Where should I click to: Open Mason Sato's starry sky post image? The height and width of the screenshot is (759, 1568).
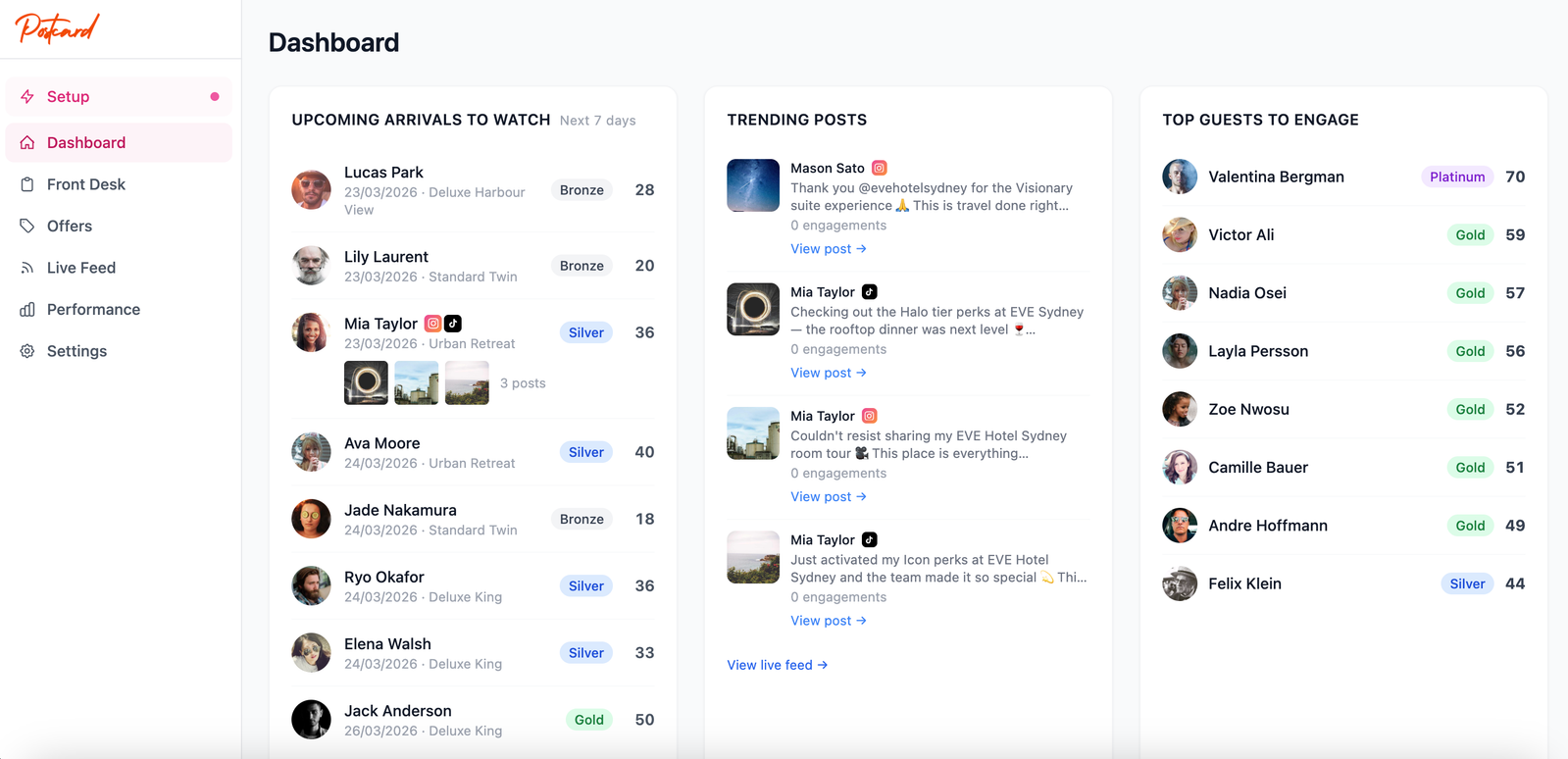(x=753, y=185)
